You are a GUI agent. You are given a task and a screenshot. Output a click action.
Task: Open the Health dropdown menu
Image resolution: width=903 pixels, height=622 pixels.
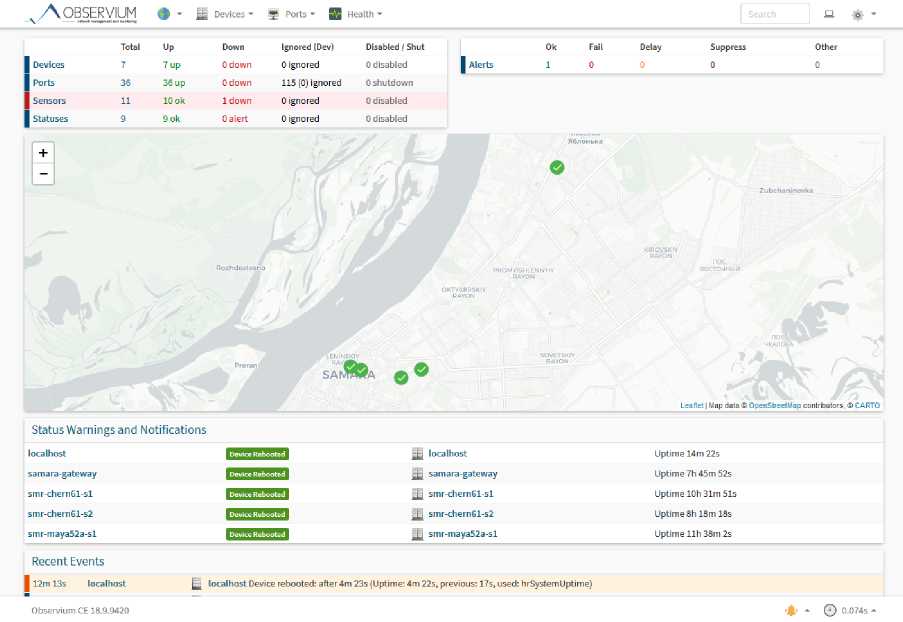pos(355,14)
